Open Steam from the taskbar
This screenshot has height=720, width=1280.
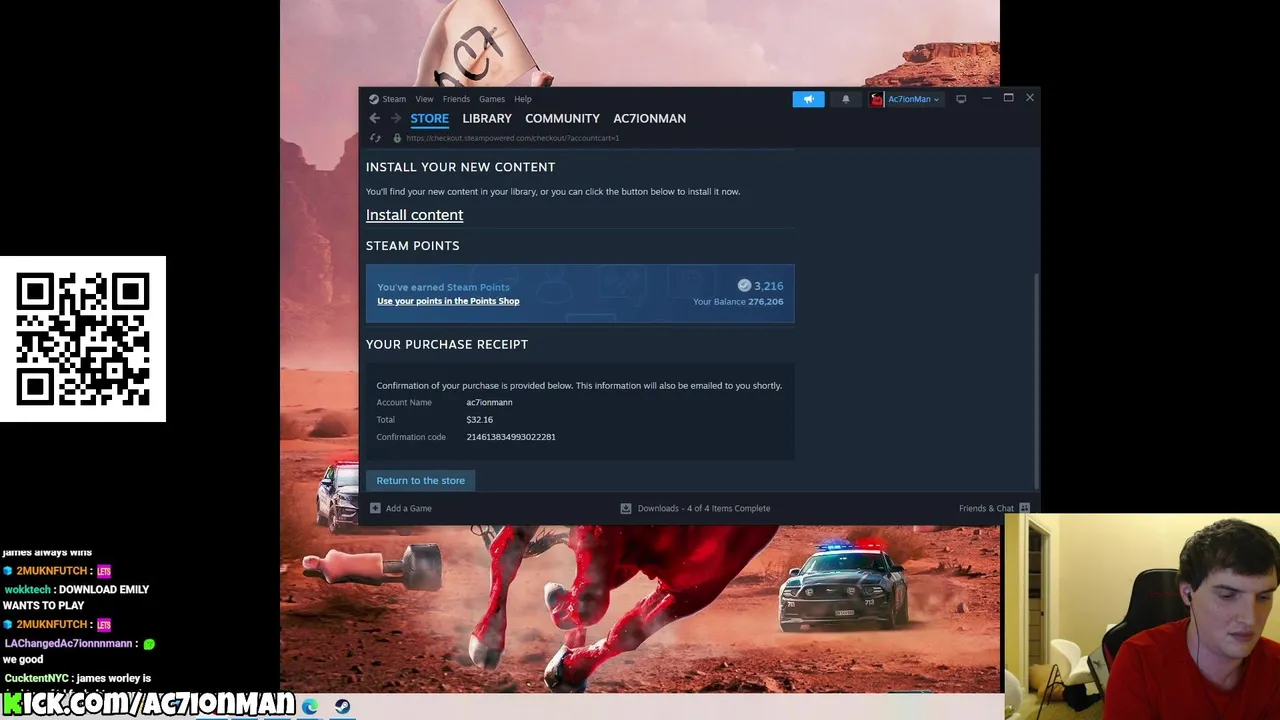[342, 707]
